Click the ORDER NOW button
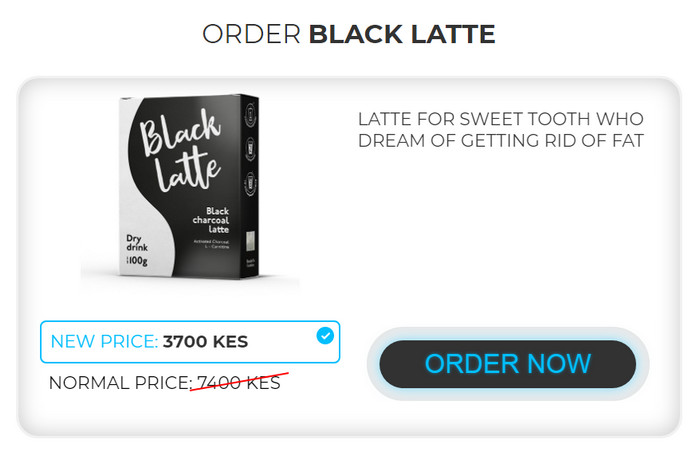Viewport: 700px width, 456px height. (508, 363)
